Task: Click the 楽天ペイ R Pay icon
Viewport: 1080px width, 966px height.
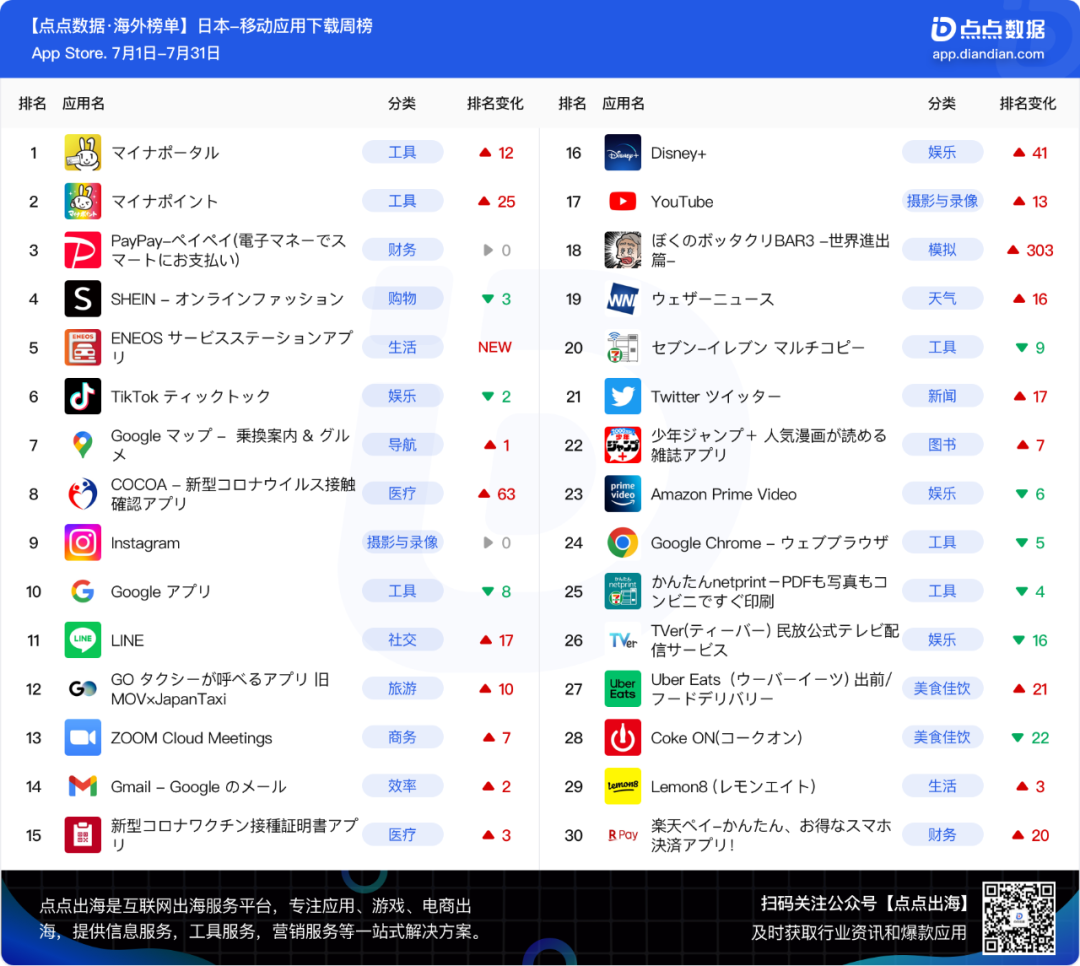Action: [x=623, y=835]
